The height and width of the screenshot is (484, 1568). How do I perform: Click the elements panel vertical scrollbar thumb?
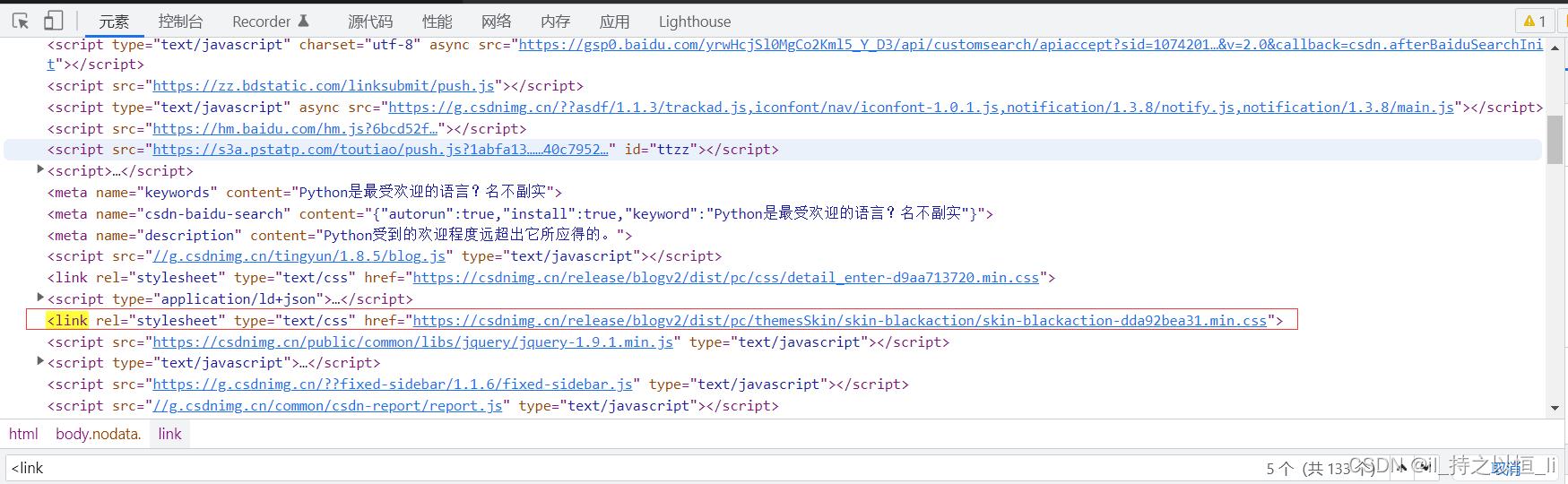point(1555,139)
